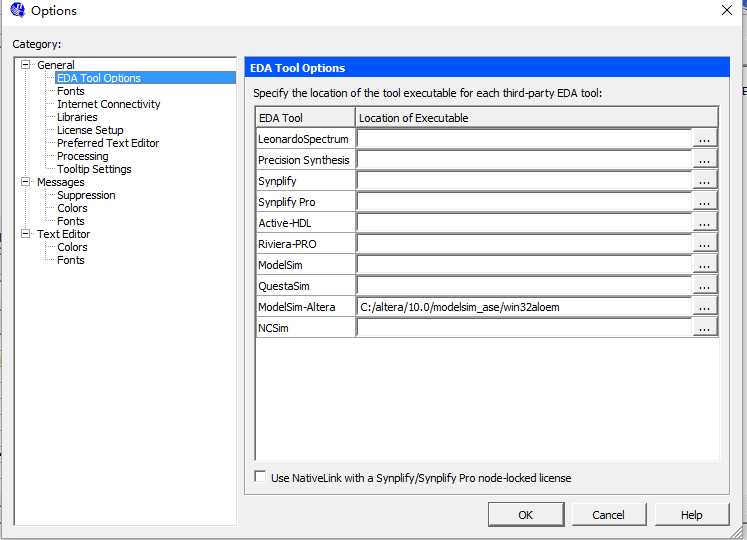Select Fonts under the Messages category
Viewport: 747px width, 540px height.
[x=71, y=221]
